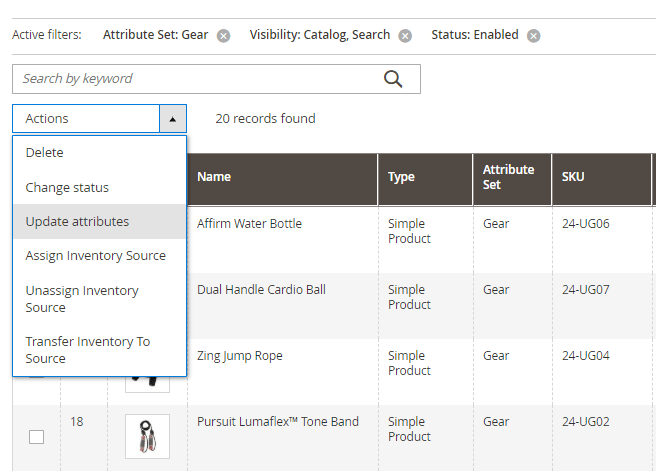Sort the grid by the Name column header
Viewport: 656px width, 471px height.
click(214, 177)
